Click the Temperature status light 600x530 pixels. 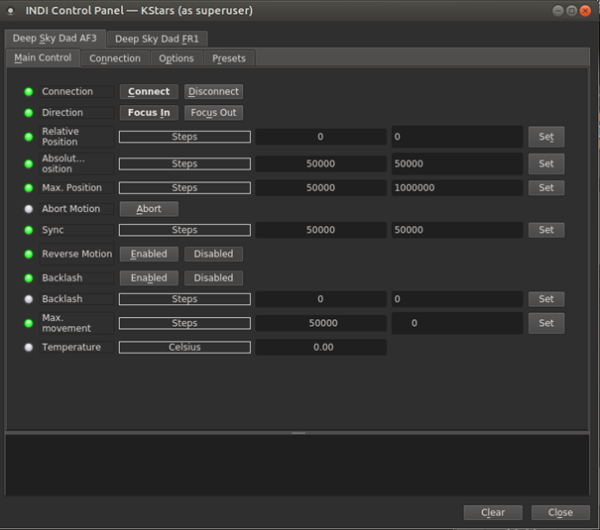coord(29,347)
